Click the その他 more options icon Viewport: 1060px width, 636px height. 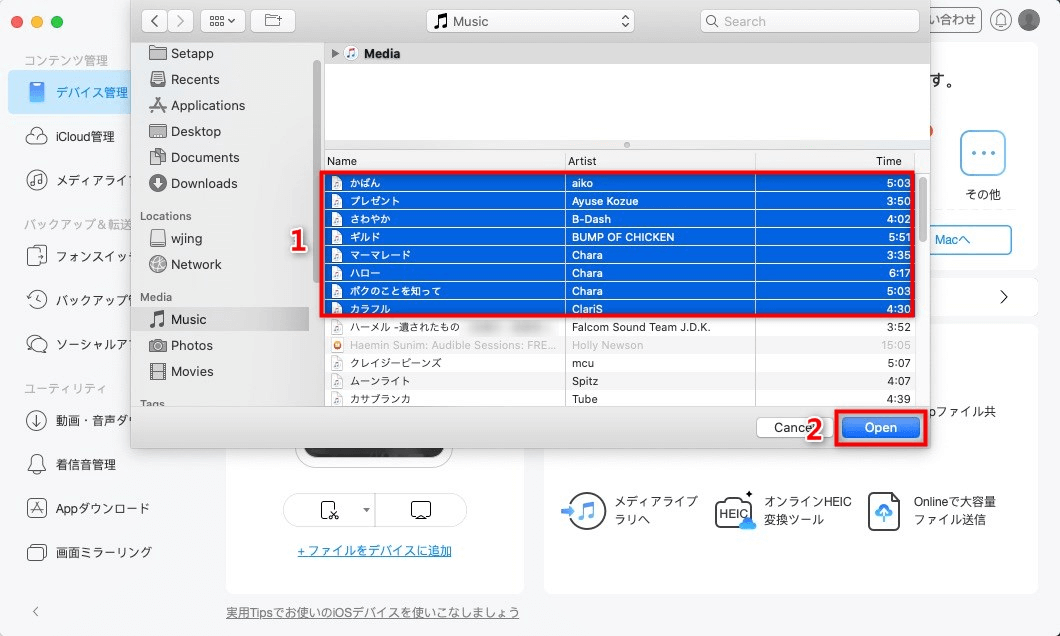pyautogui.click(x=982, y=153)
